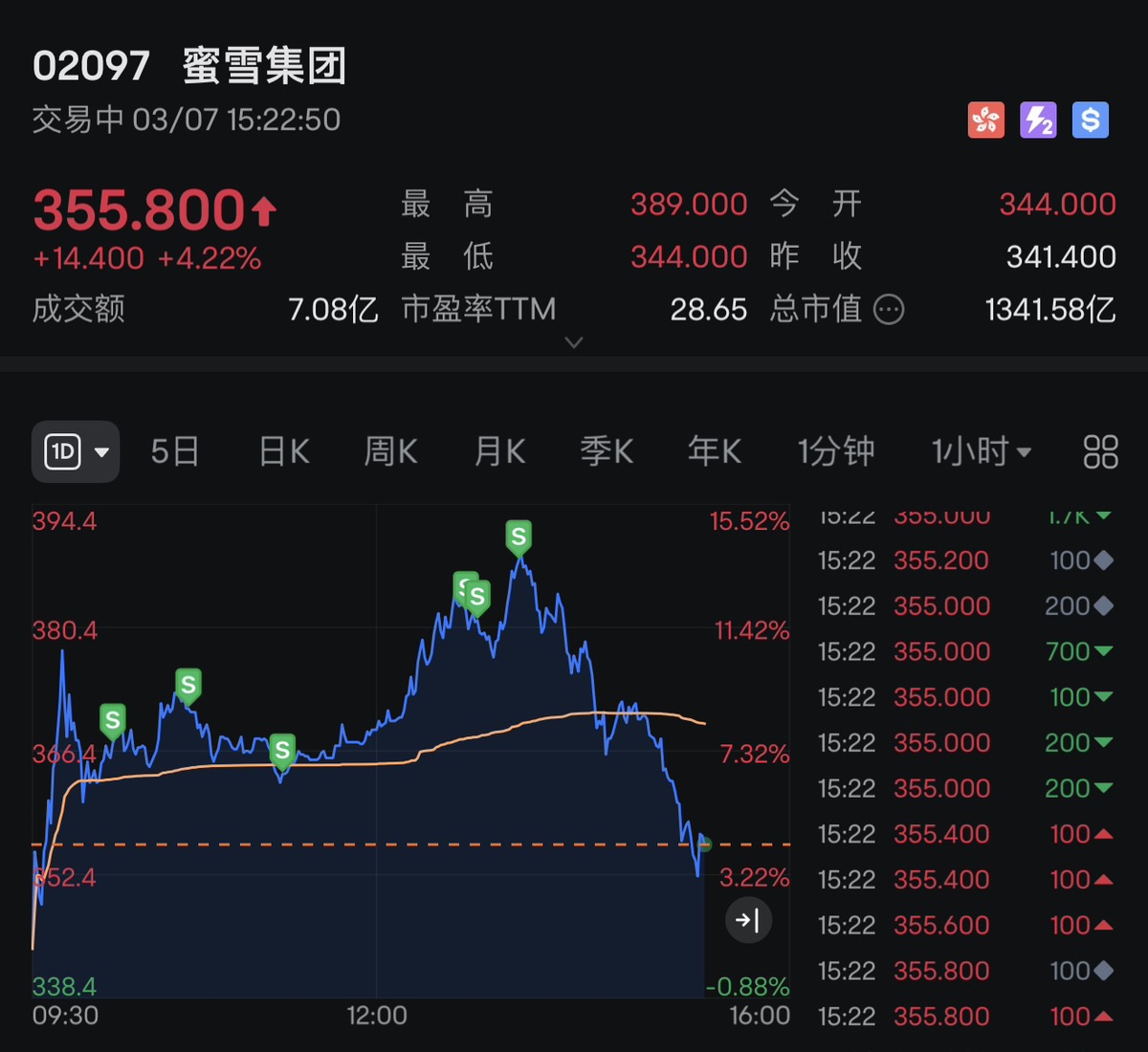Select the trade row at 355.200
This screenshot has height=1052, width=1148.
click(x=966, y=560)
